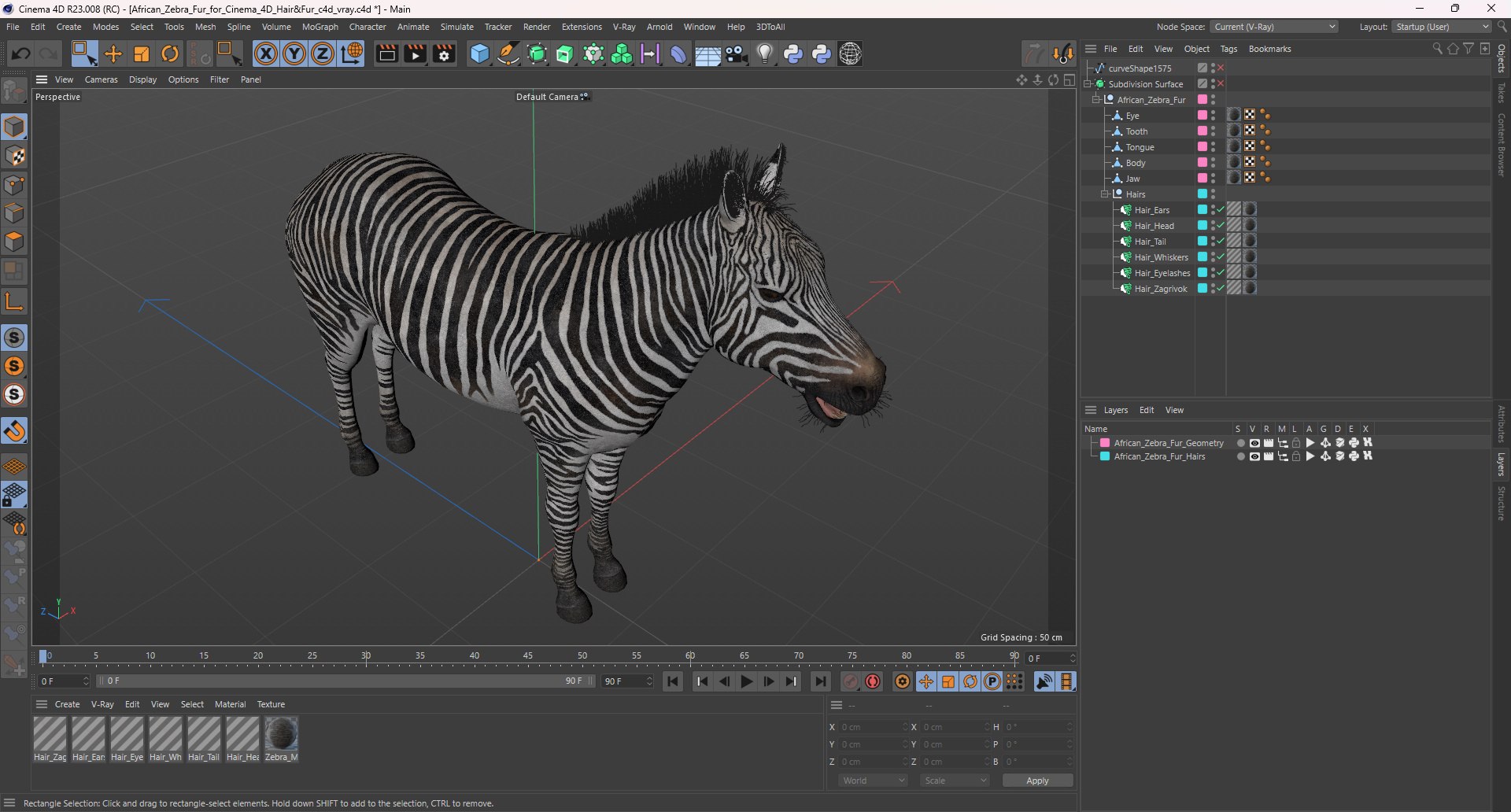Open viewport hamburger menu

[42, 79]
